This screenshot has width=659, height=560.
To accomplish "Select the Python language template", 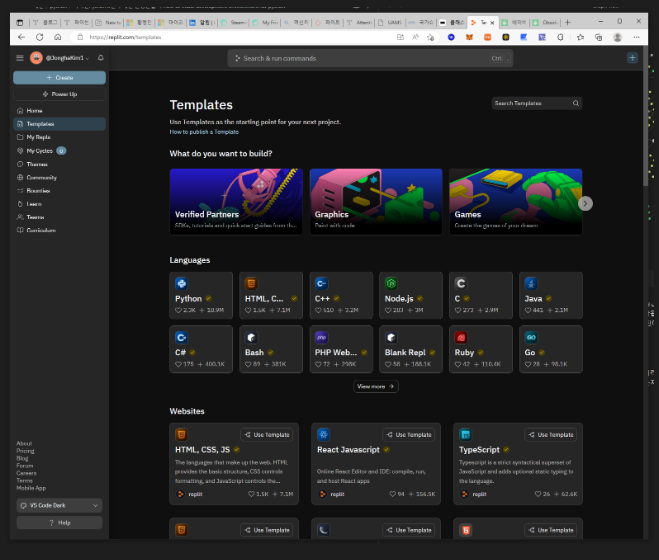I will coord(201,296).
